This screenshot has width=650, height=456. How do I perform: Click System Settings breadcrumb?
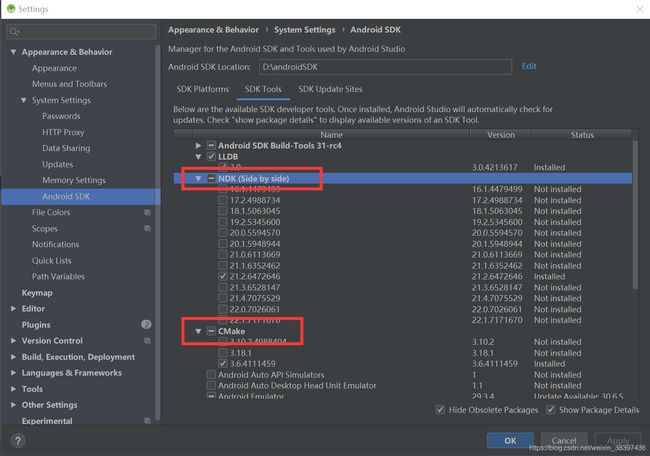click(305, 30)
